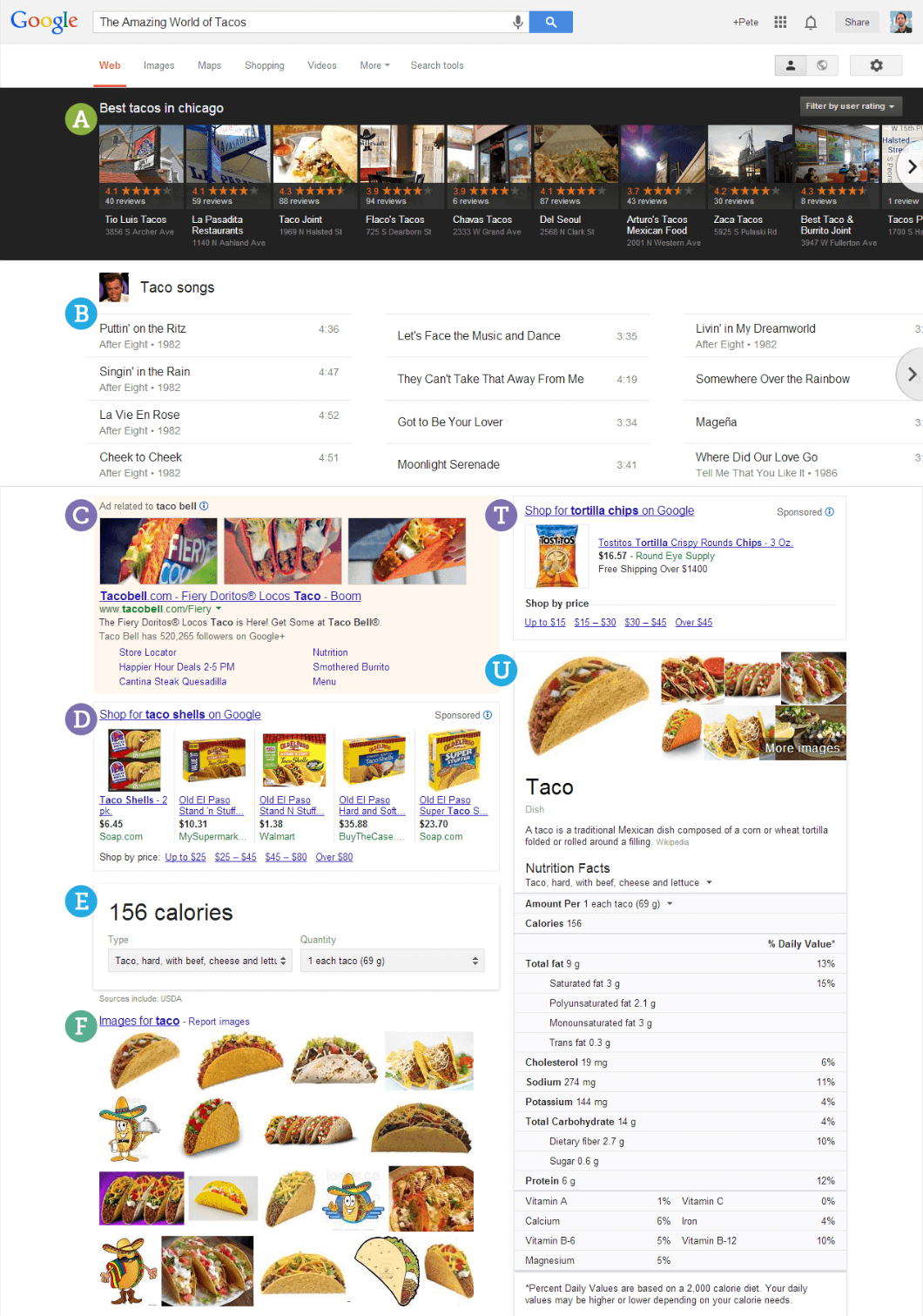Switch to the Images tab
Screen dimensions: 923x1316
(158, 65)
